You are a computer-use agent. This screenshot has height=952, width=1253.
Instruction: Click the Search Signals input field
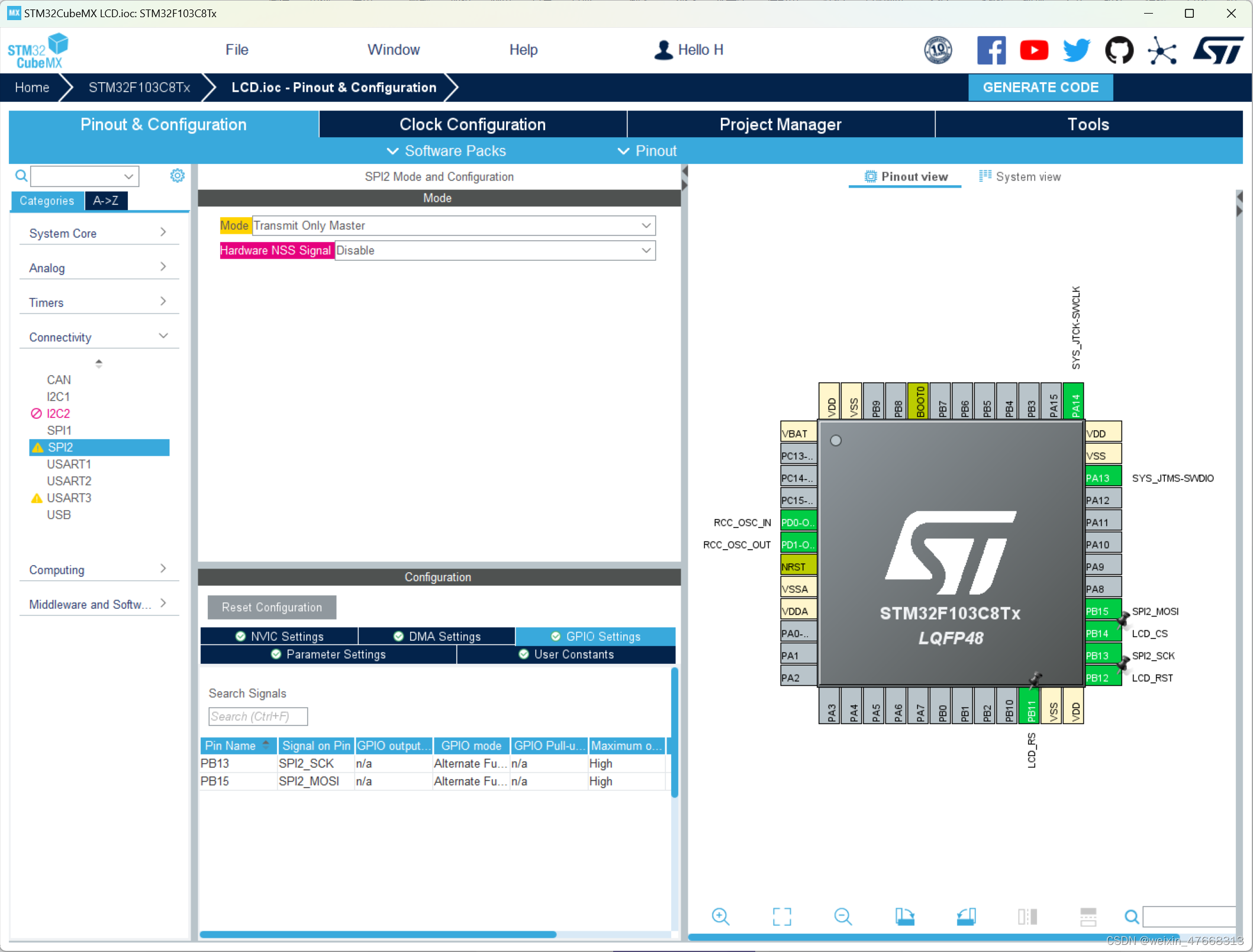[258, 717]
